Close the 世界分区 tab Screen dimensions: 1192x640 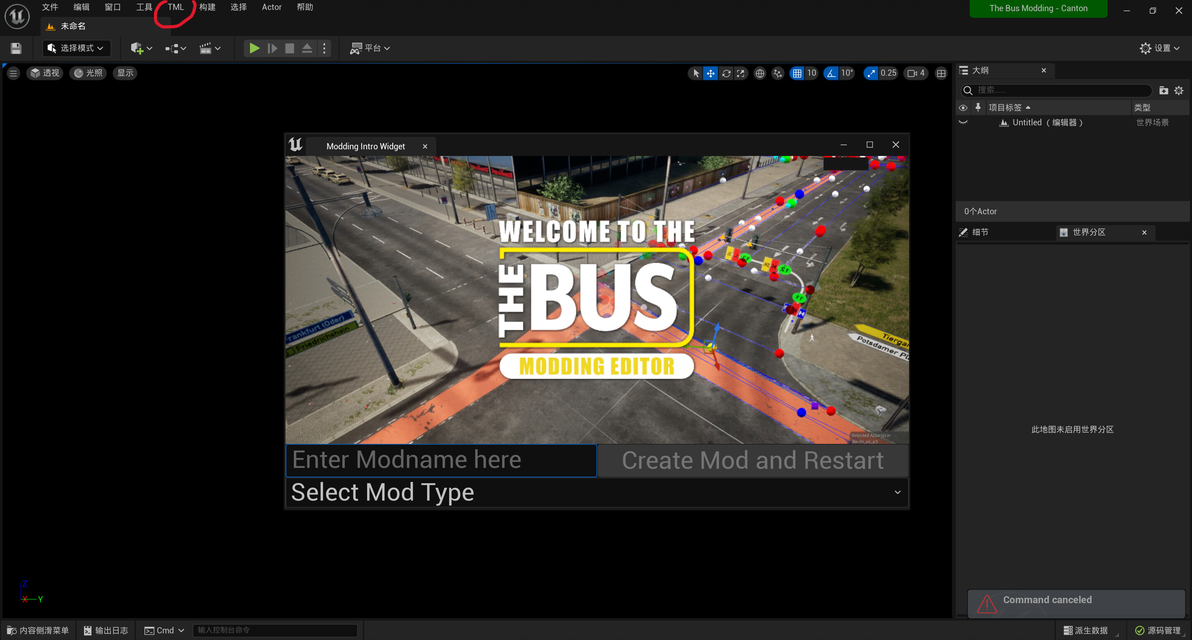click(1144, 233)
